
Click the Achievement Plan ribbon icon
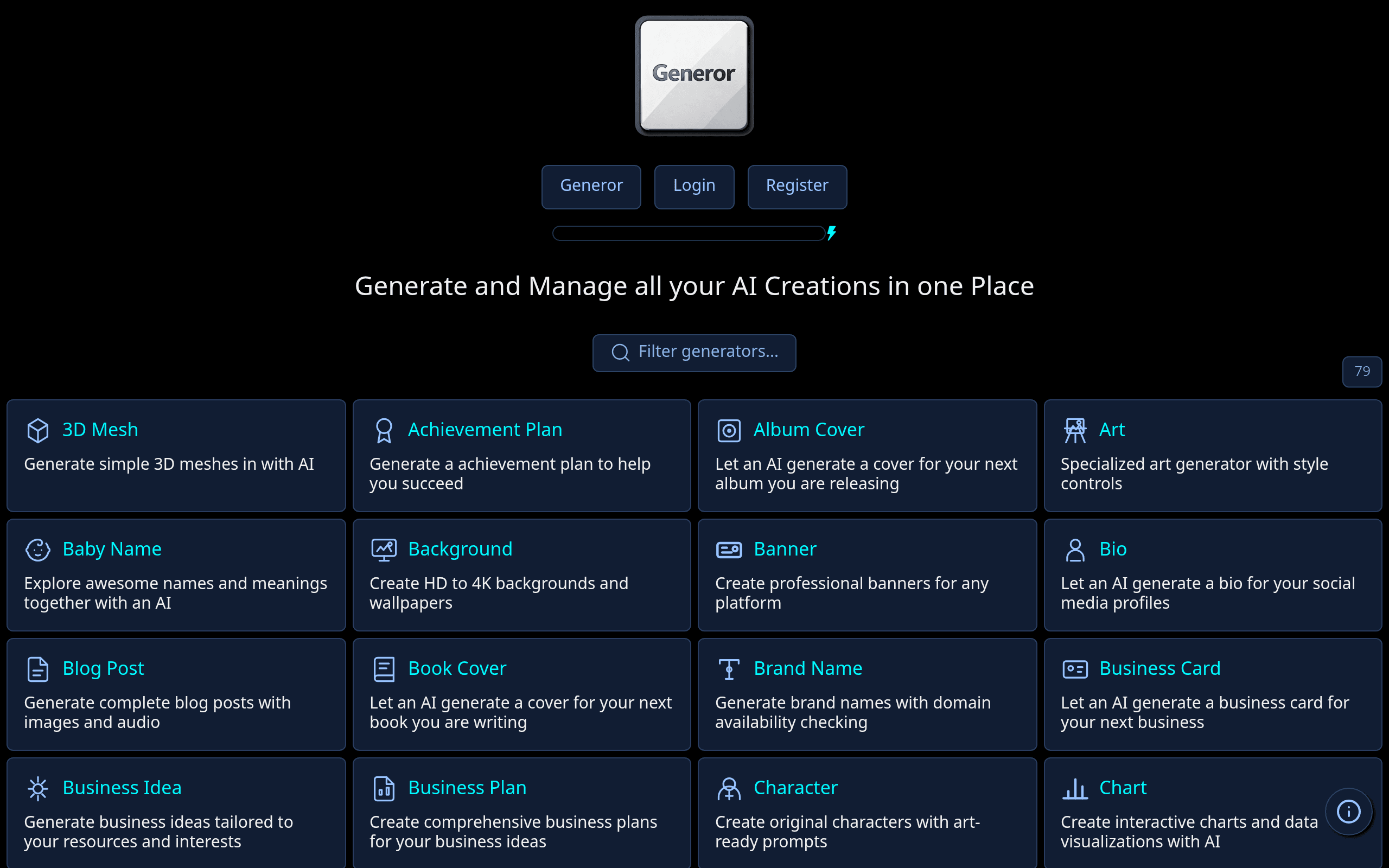pyautogui.click(x=384, y=430)
